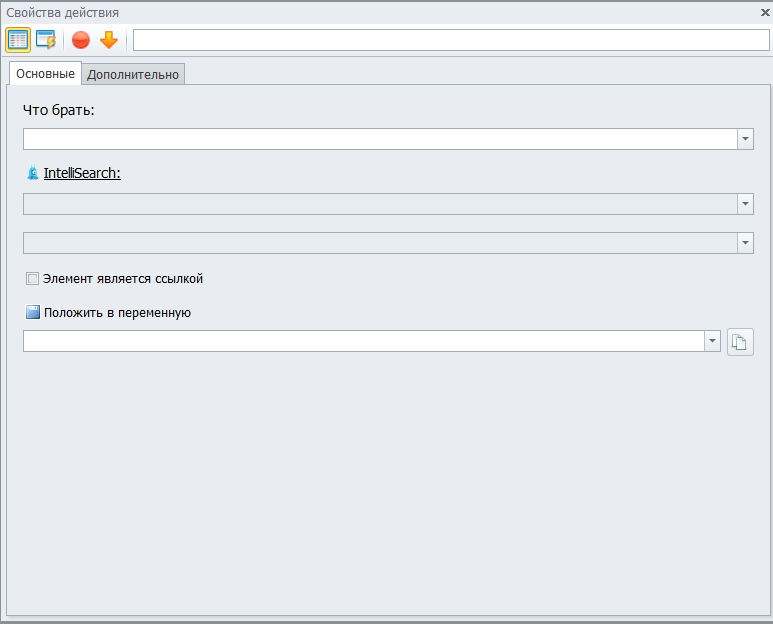Select the table view toolbar icon
Screen dimensions: 773x625
click(18, 40)
